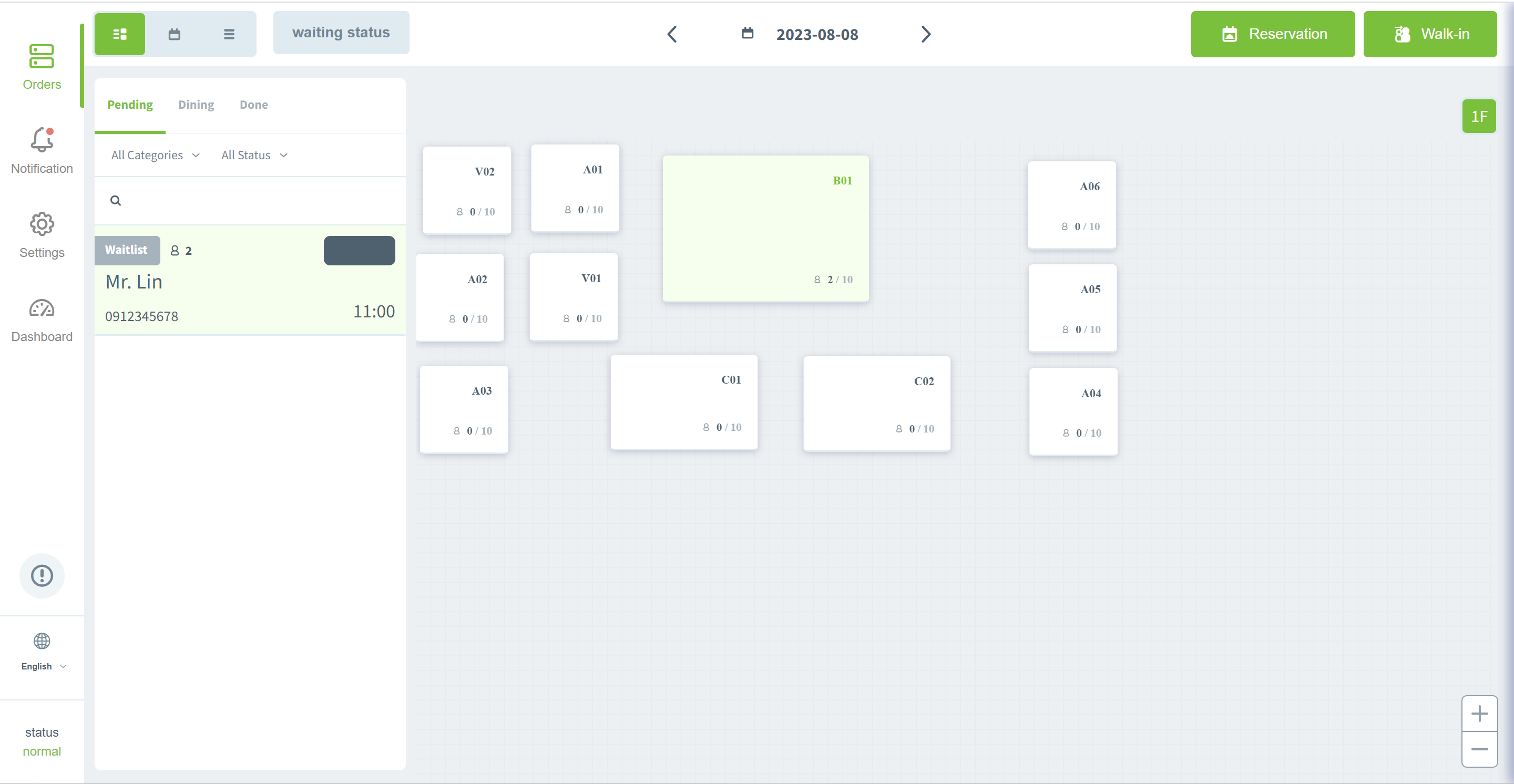
Task: Click the search magnifier icon
Action: point(116,201)
